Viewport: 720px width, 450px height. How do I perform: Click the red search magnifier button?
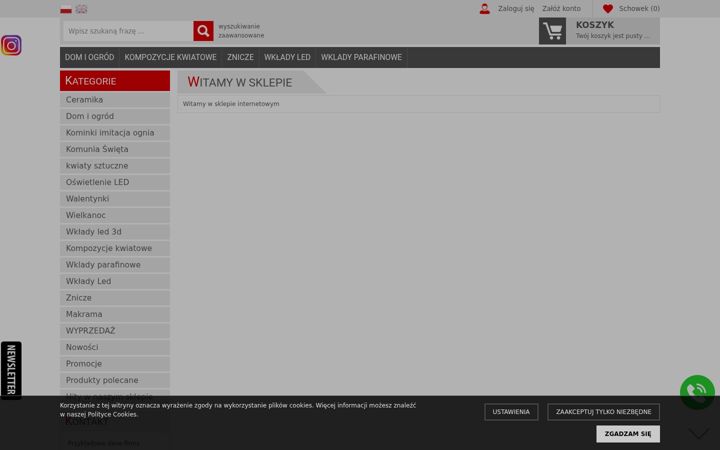[203, 31]
